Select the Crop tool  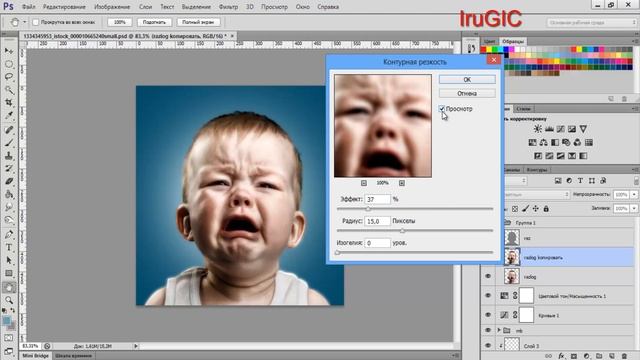click(x=9, y=103)
